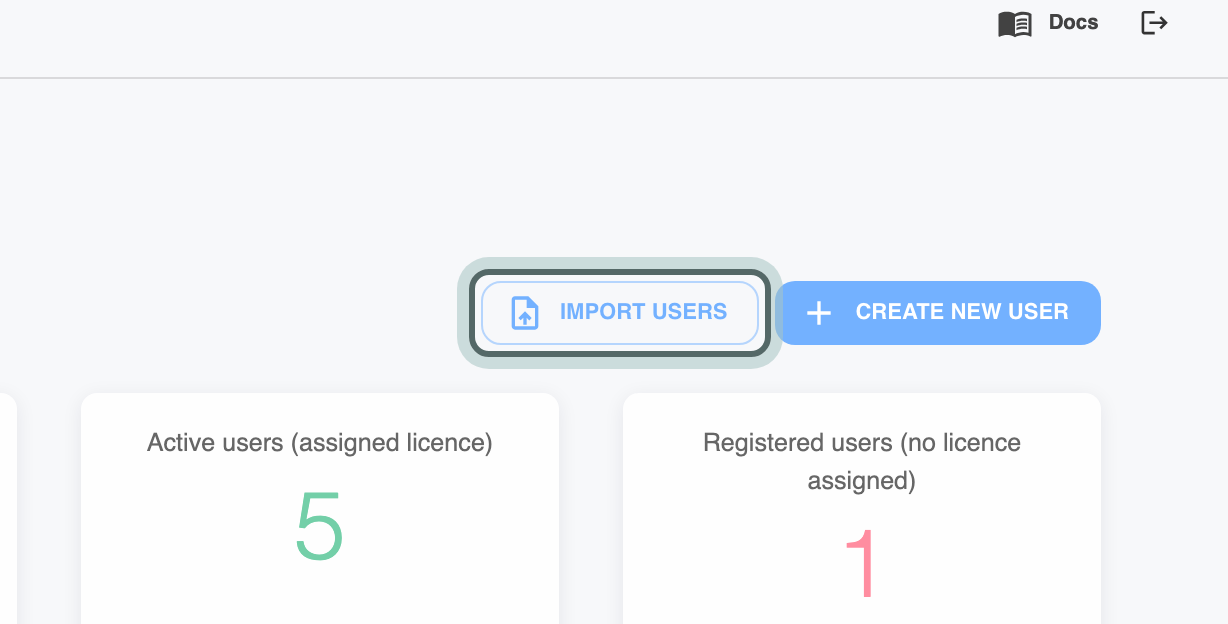Select the Active users (assigned licence) label

point(320,442)
